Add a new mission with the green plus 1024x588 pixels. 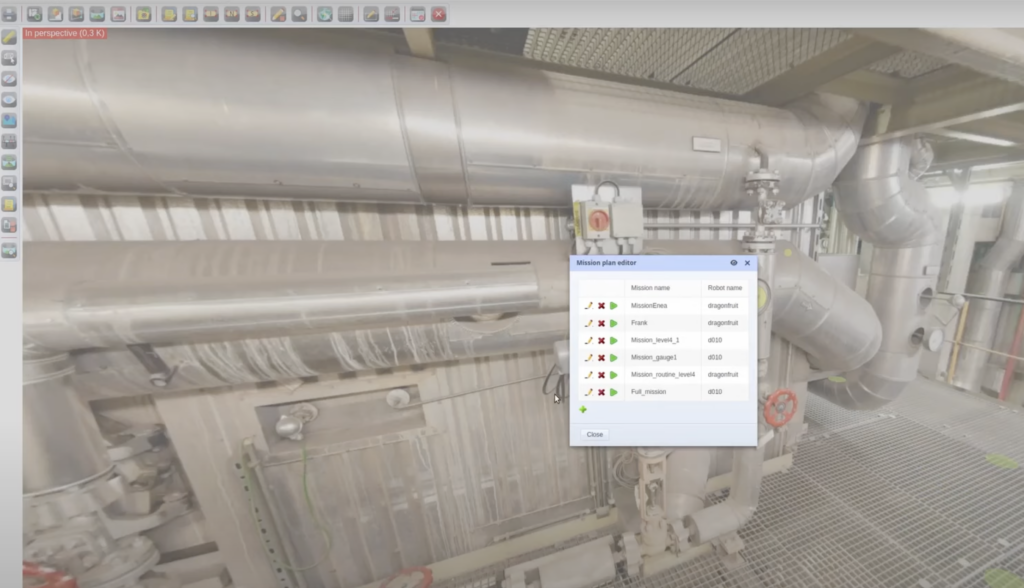coord(583,409)
